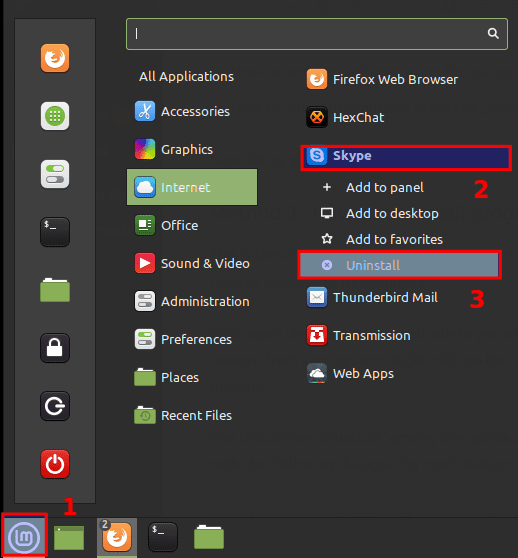Open the Accessories category
The height and width of the screenshot is (558, 518).
pyautogui.click(x=192, y=111)
